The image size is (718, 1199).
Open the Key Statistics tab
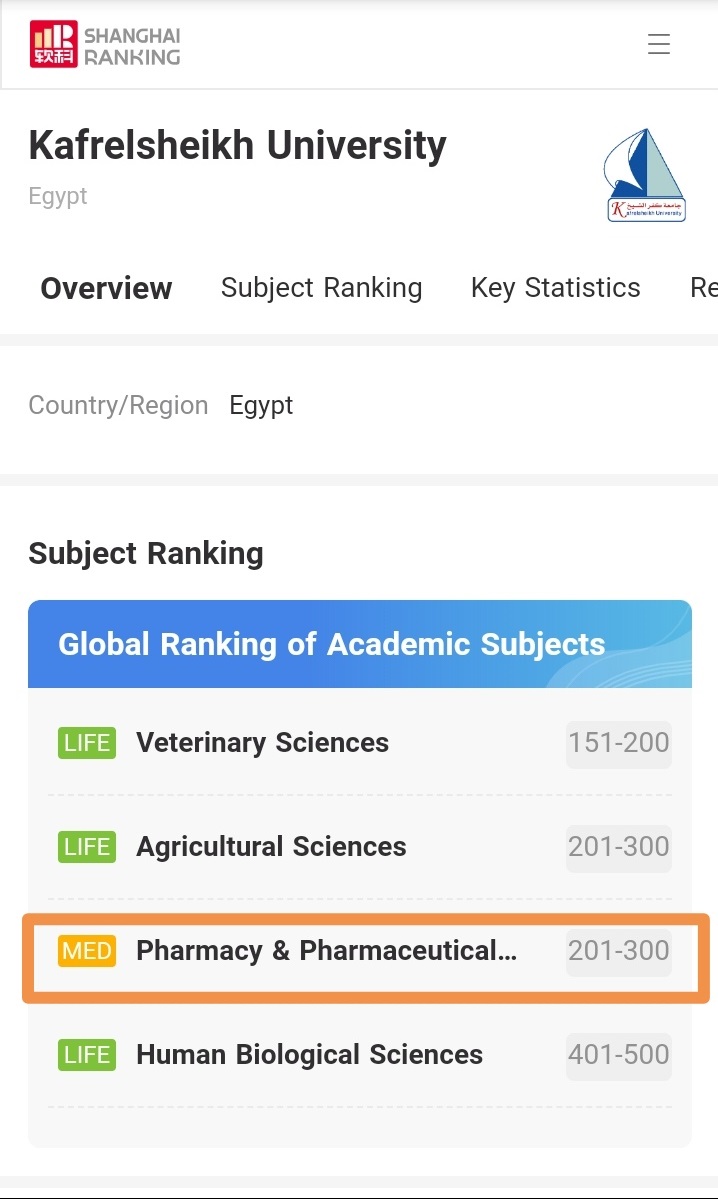tap(555, 288)
